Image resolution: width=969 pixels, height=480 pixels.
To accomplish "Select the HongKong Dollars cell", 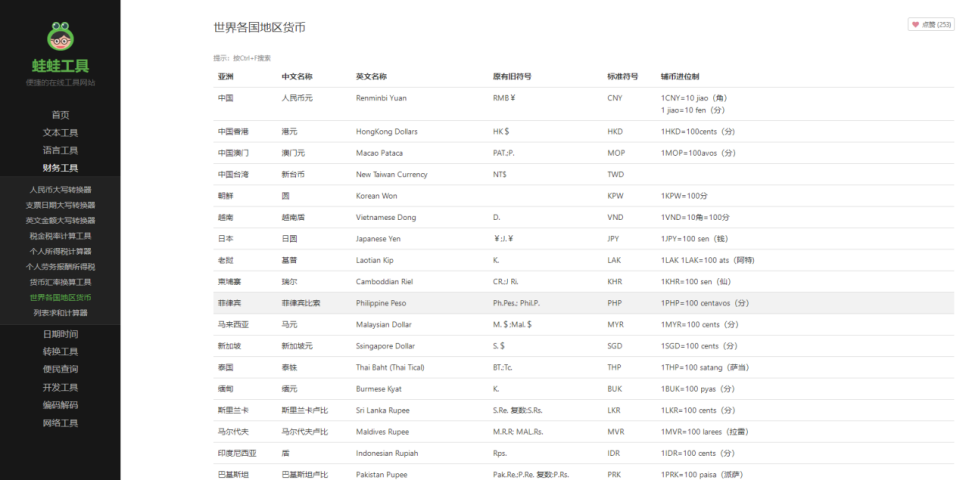I will coord(387,132).
